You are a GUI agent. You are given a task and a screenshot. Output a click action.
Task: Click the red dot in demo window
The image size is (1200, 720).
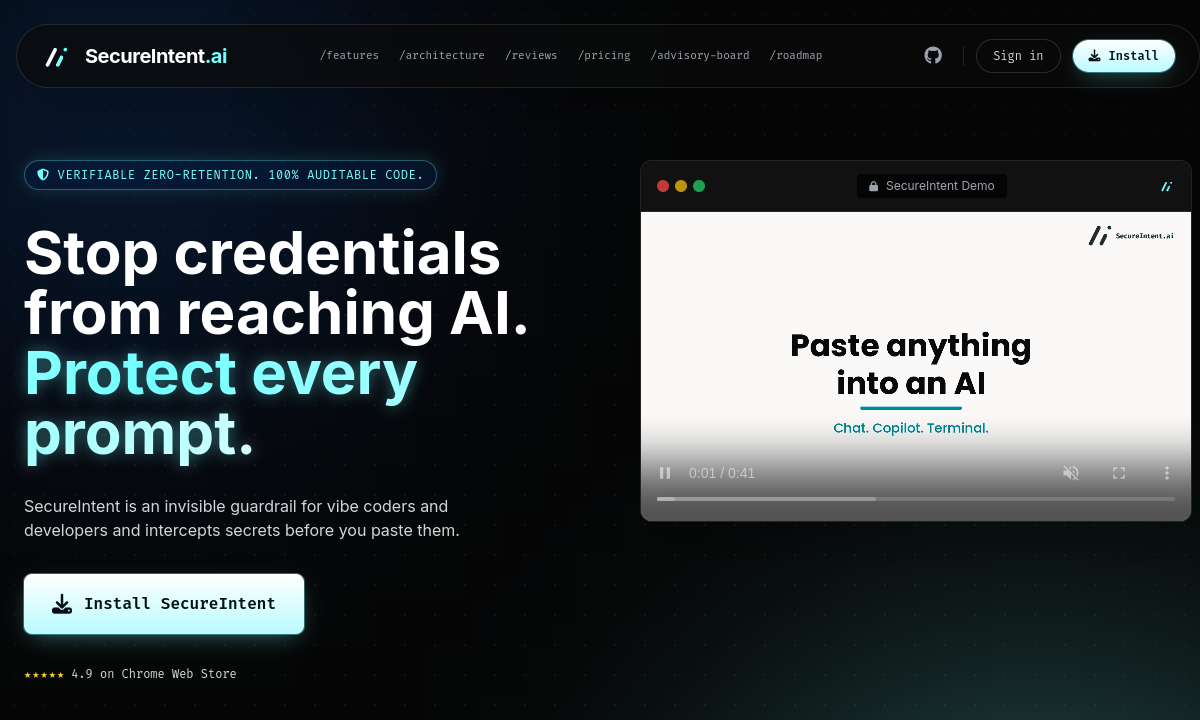point(663,186)
